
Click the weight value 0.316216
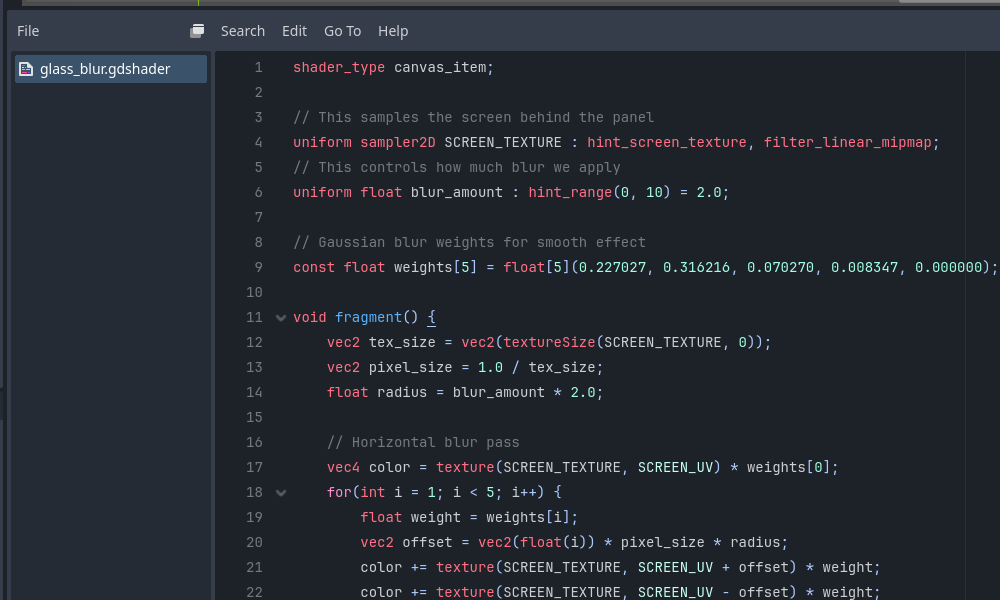pyautogui.click(x=696, y=268)
